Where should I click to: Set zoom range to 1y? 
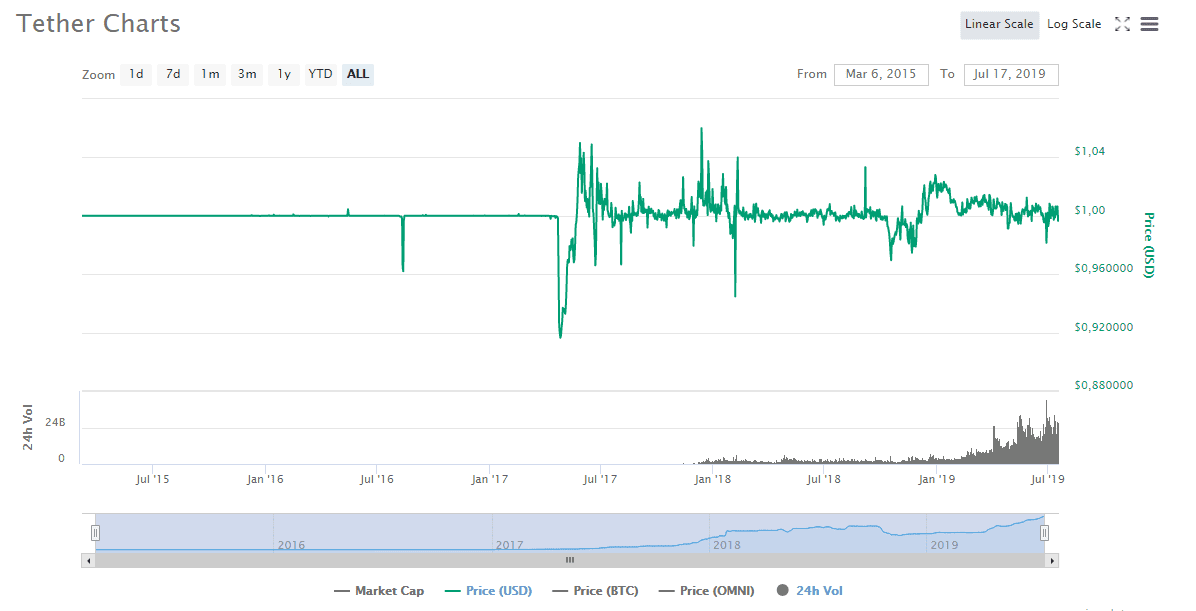(284, 74)
